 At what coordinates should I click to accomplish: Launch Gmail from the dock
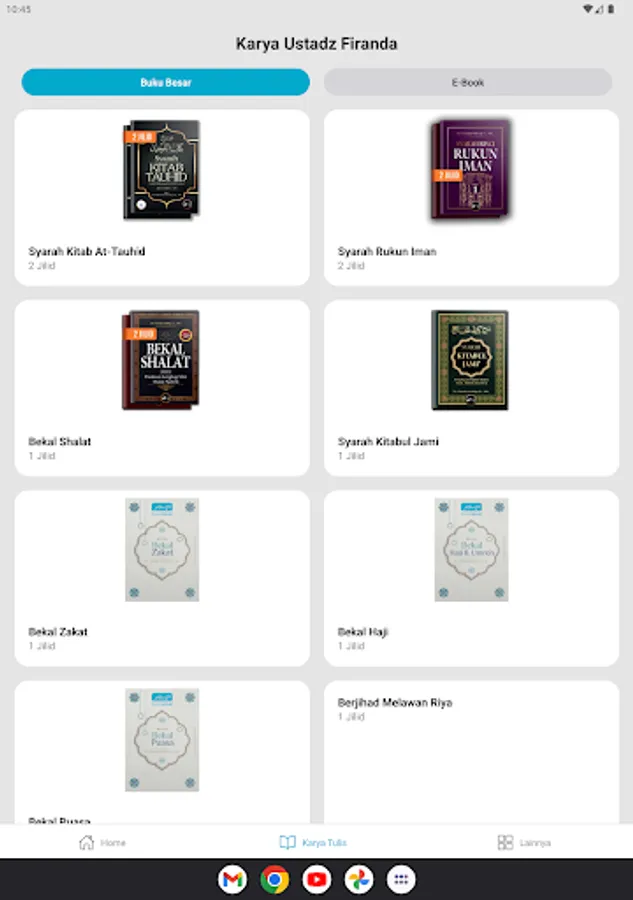click(x=232, y=879)
